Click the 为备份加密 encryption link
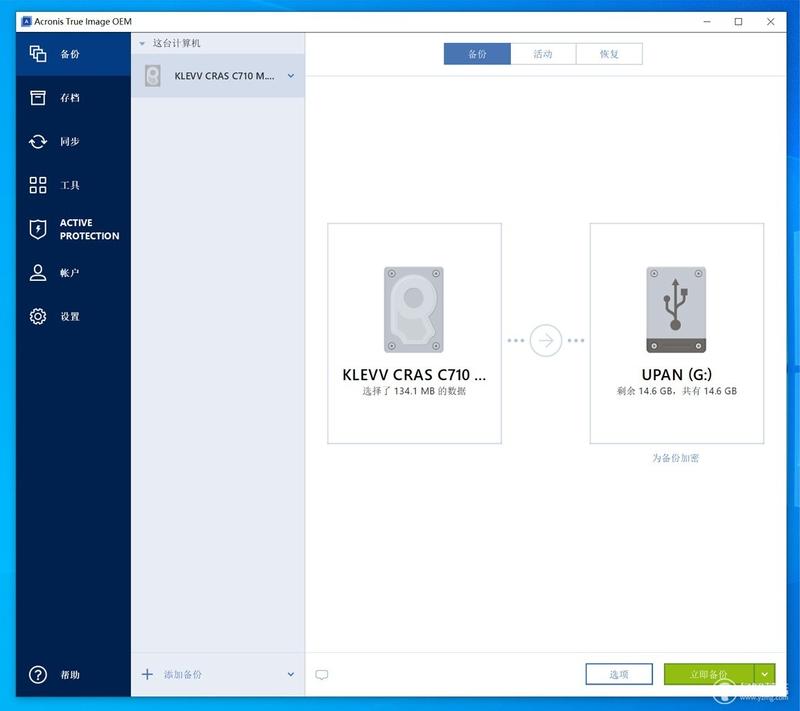This screenshot has height=711, width=800. [x=676, y=458]
